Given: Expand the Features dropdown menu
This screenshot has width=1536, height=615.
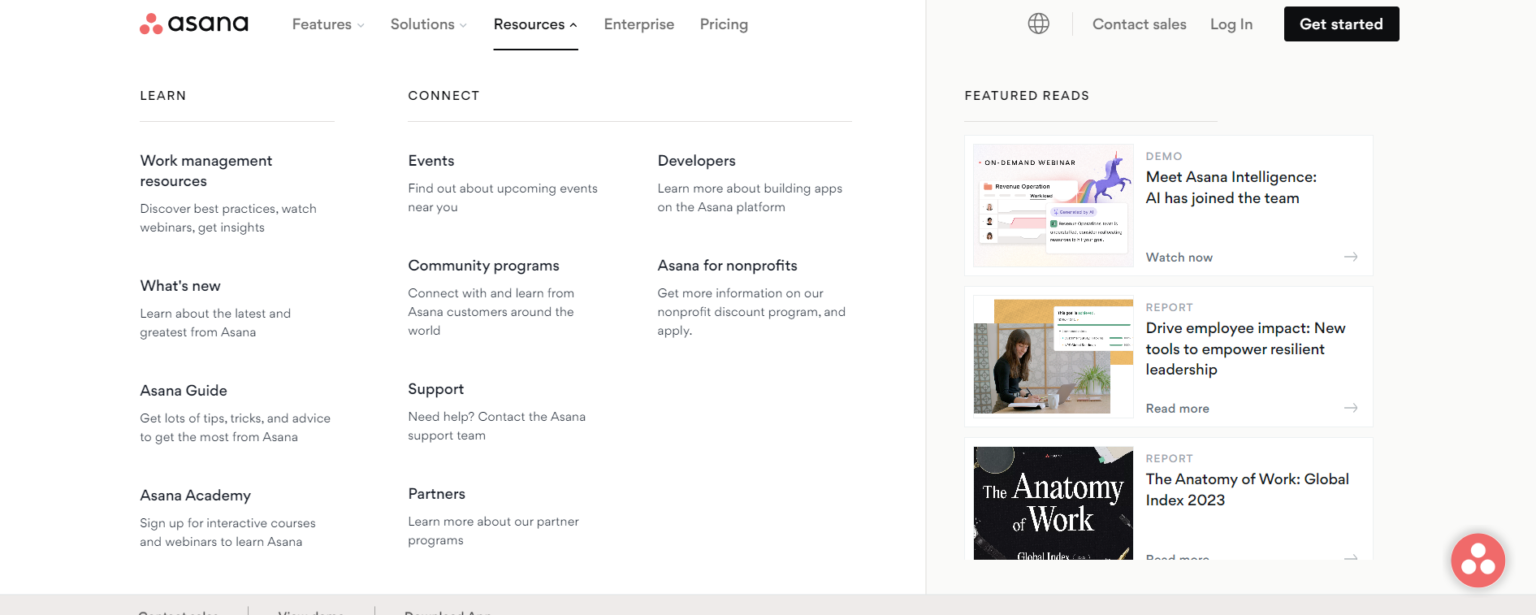Looking at the screenshot, I should tap(327, 24).
